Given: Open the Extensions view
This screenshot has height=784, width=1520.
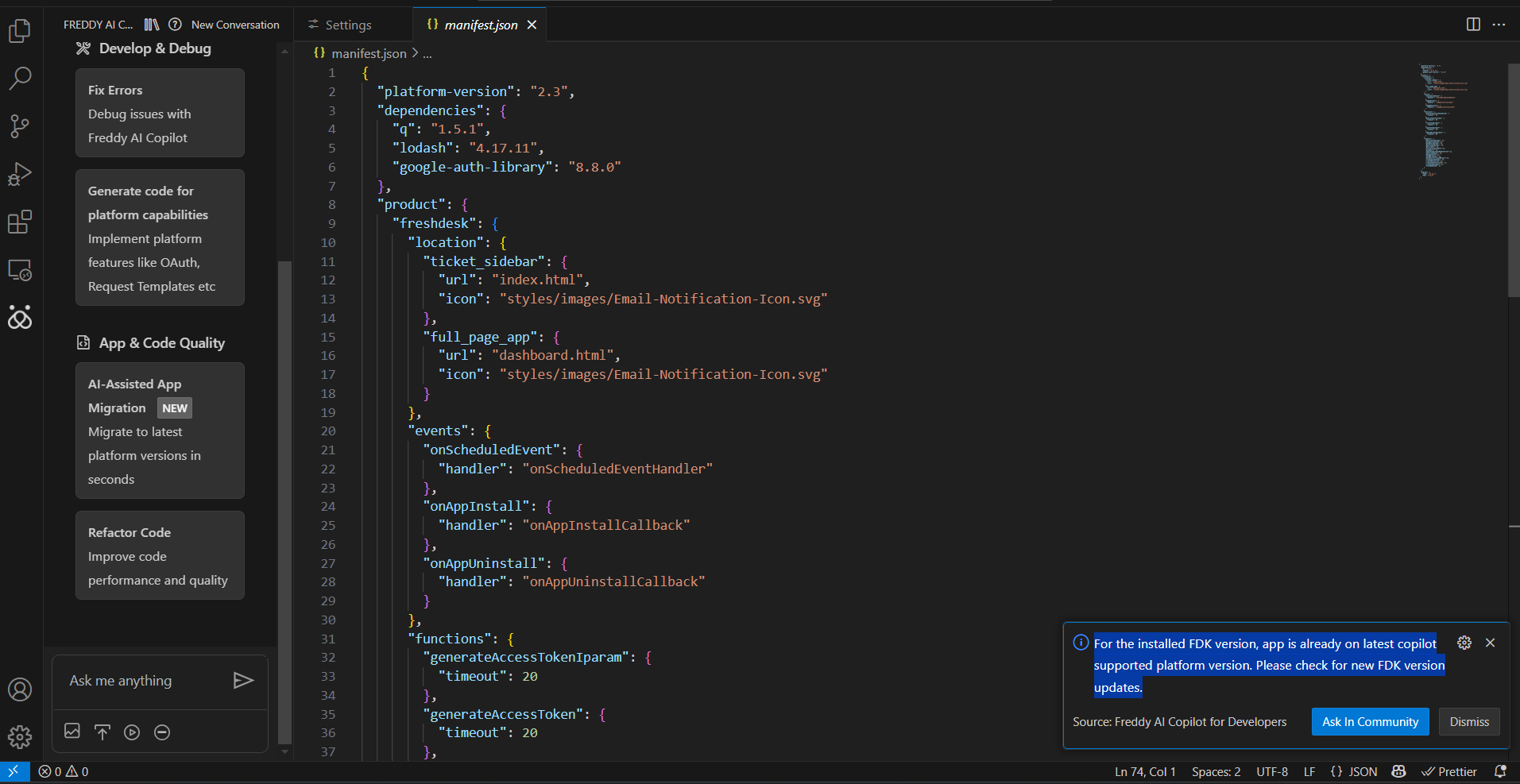Looking at the screenshot, I should tap(20, 222).
